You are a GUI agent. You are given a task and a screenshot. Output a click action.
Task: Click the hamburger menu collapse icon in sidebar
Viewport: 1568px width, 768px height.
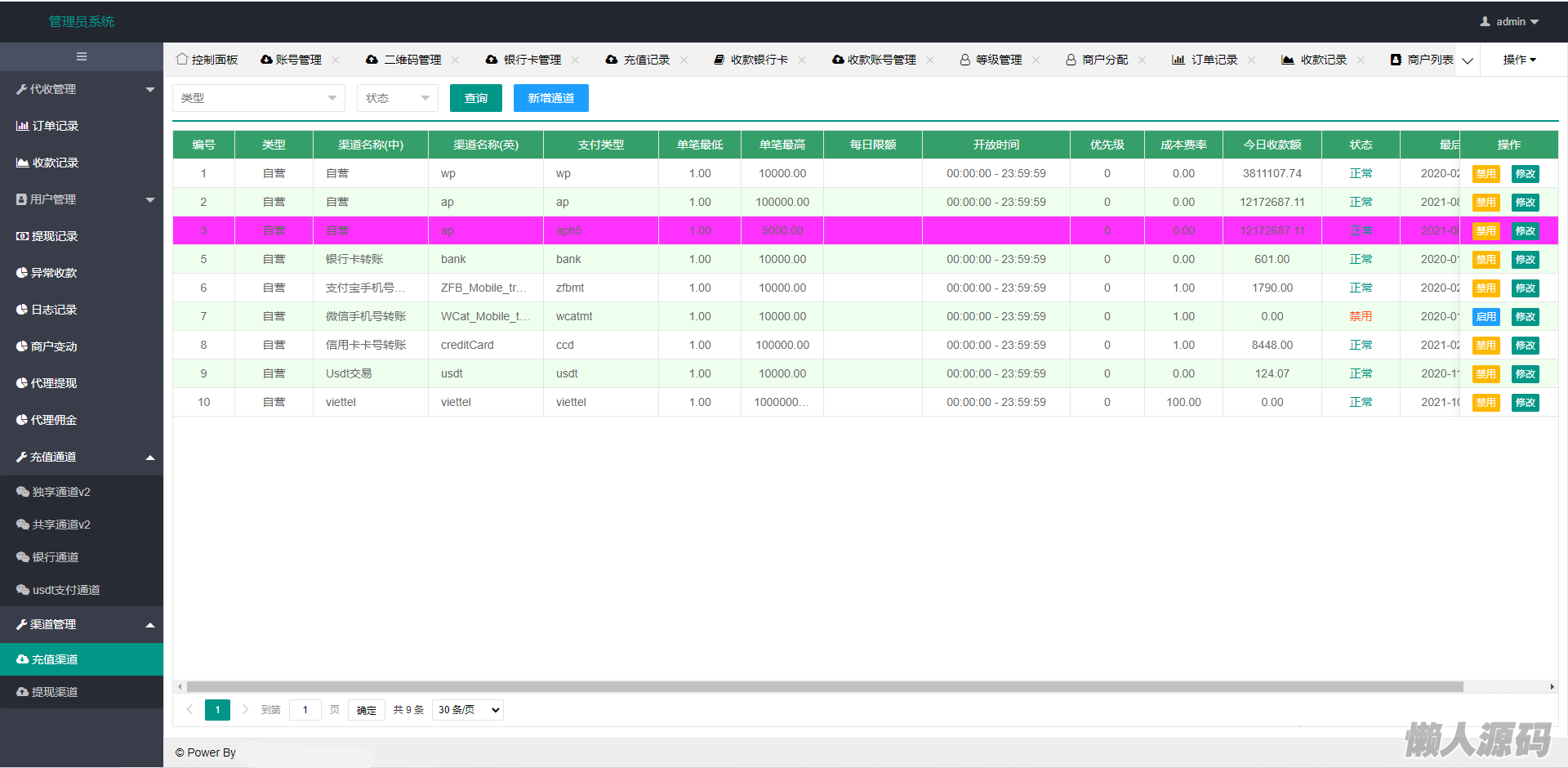pos(82,56)
